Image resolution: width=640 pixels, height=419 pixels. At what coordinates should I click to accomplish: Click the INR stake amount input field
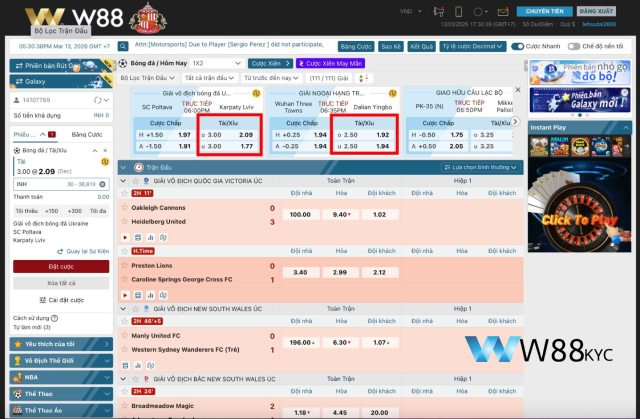(40, 184)
